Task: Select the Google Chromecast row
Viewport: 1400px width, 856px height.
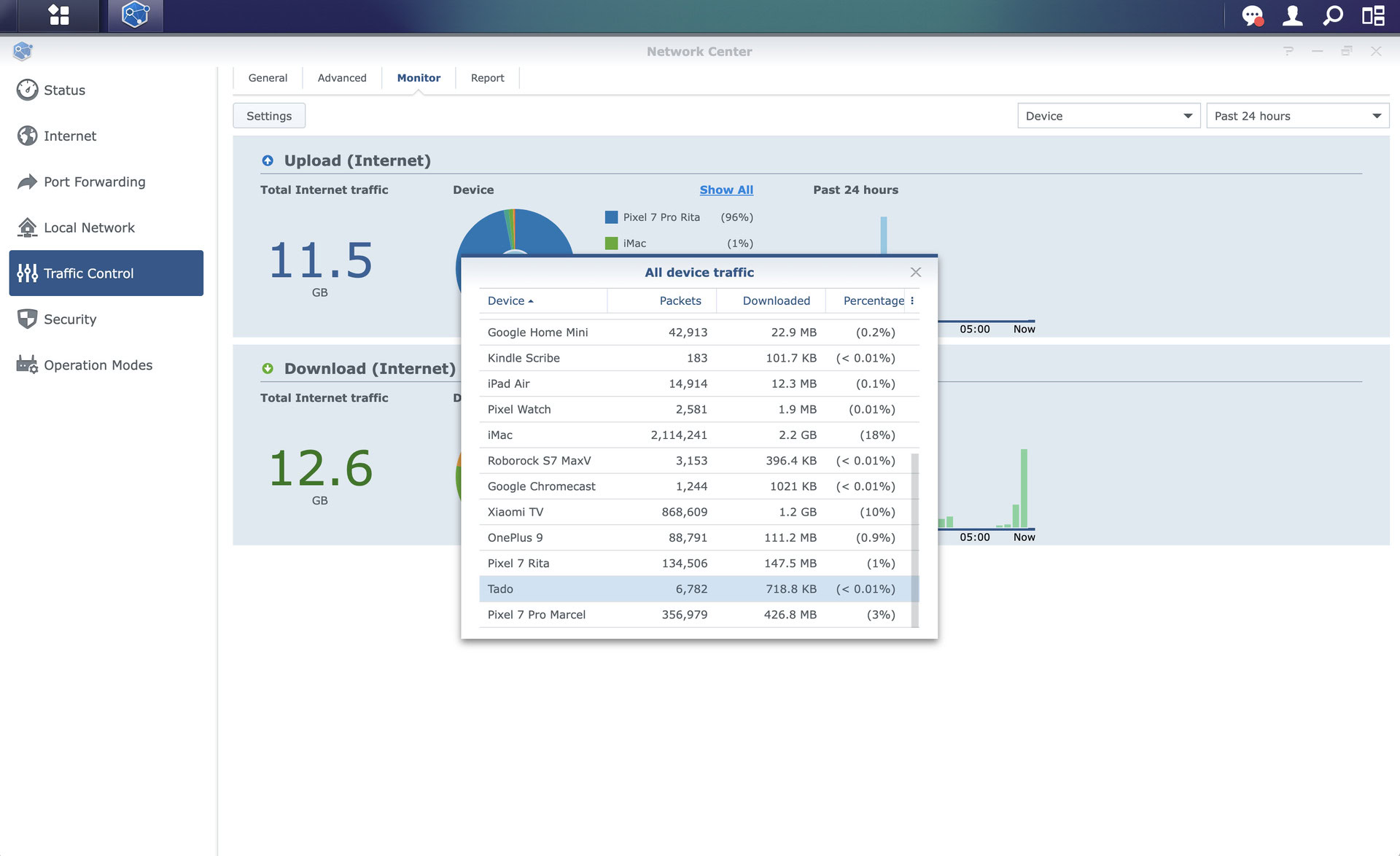Action: [695, 486]
